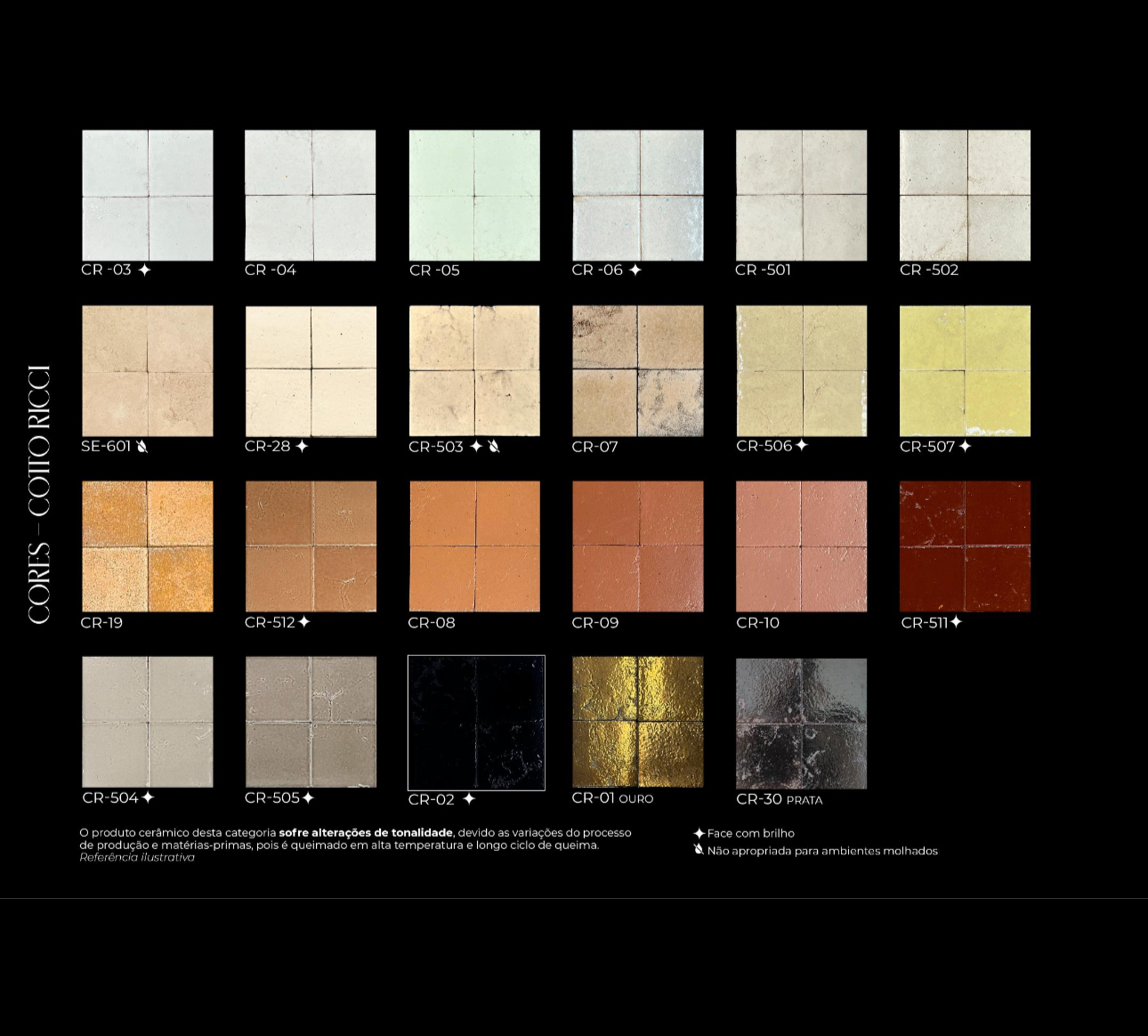
Task: Click the vertical 'CORES – COTTO RICCI' title
Action: pyautogui.click(x=38, y=495)
